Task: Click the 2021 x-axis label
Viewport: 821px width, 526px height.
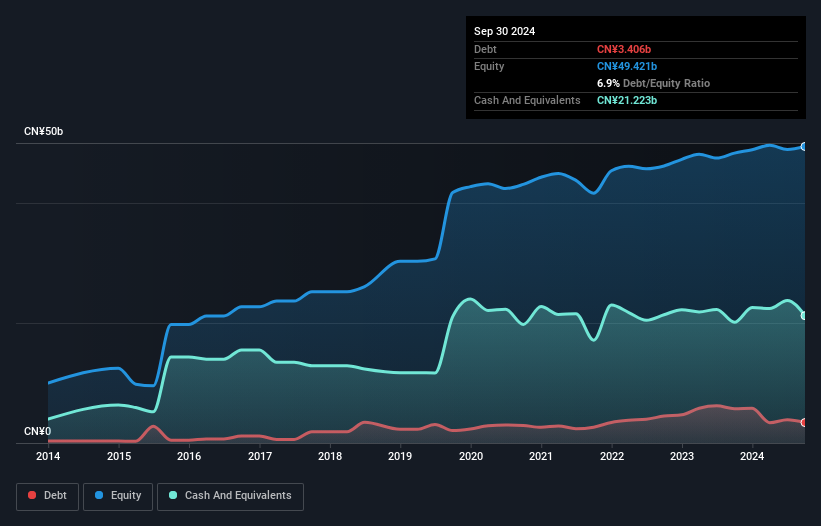Action: (541, 456)
